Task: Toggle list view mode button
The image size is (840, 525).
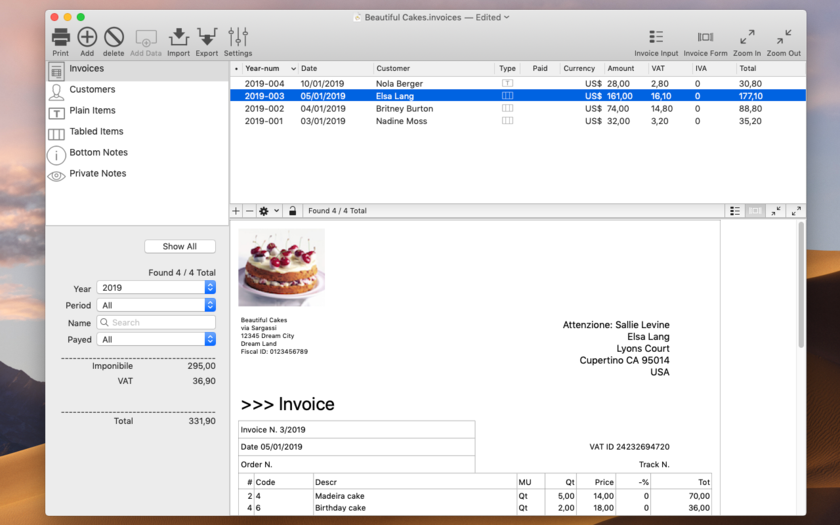Action: point(735,211)
